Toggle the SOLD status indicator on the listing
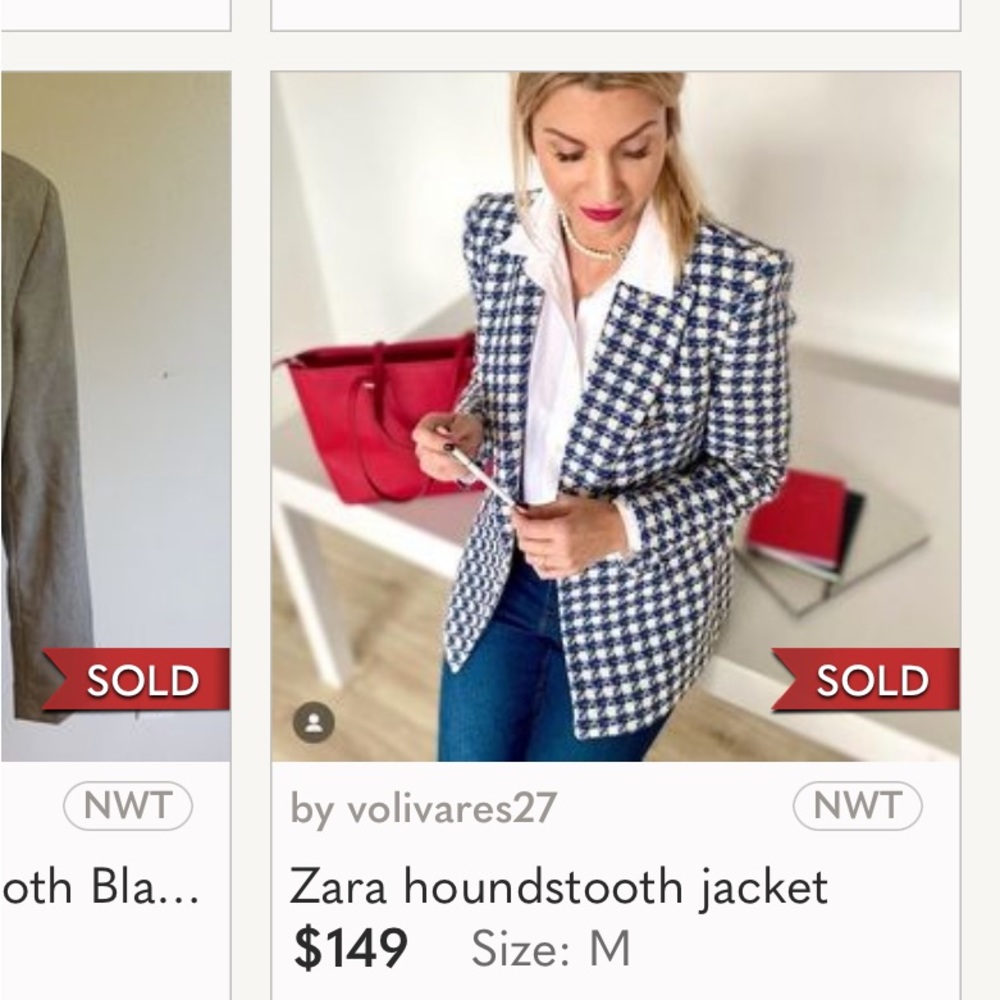This screenshot has height=1000, width=1000. pyautogui.click(x=870, y=681)
